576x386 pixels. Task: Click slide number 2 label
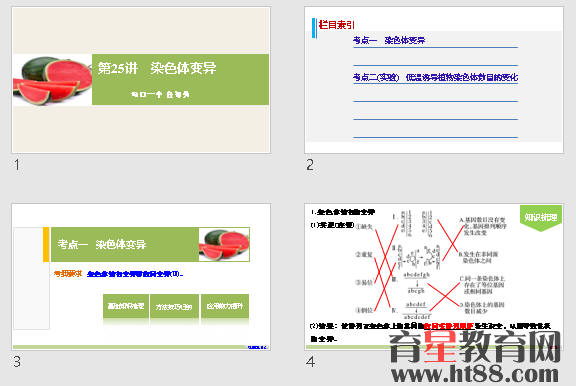pyautogui.click(x=310, y=165)
